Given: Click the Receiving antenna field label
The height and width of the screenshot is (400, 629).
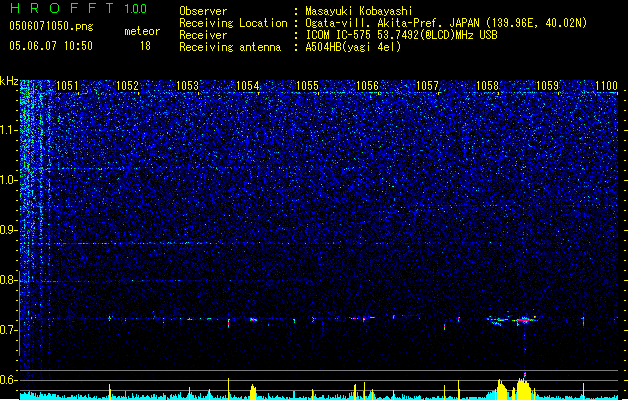Looking at the screenshot, I should click(230, 47).
